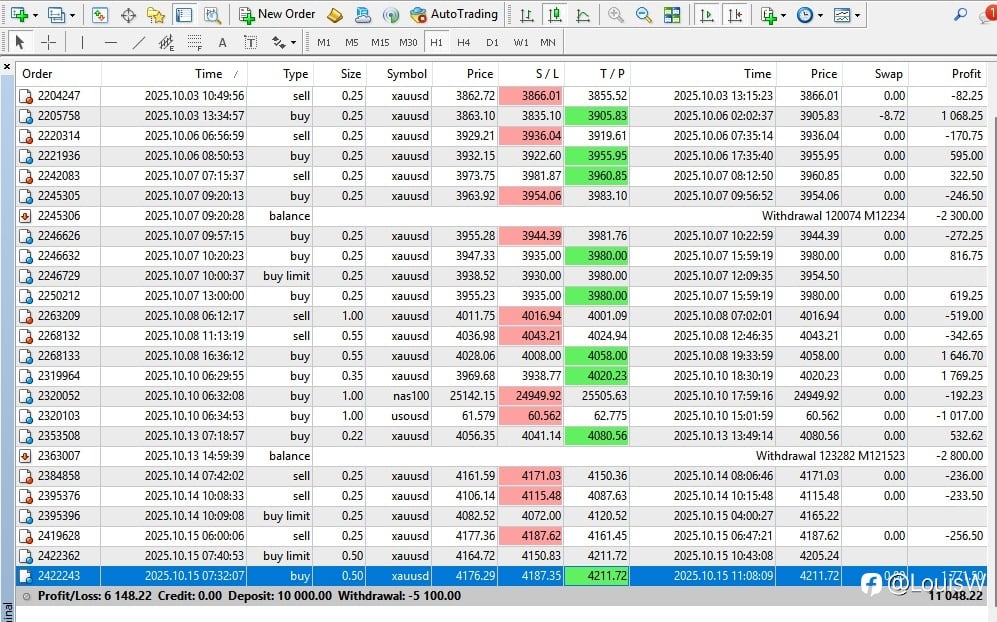This screenshot has width=997, height=622.
Task: Open the search magnifier icon
Action: [960, 14]
